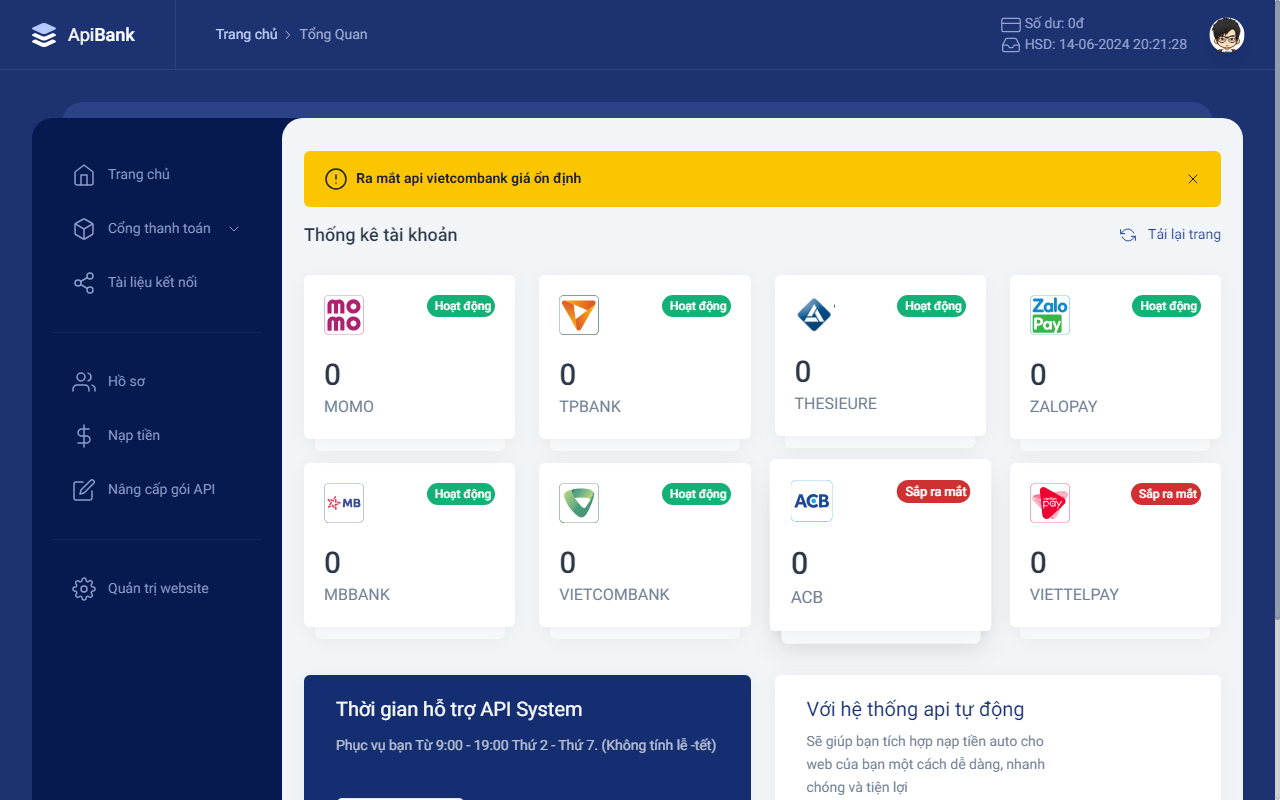Image resolution: width=1280 pixels, height=800 pixels.
Task: Click the Số dư: 0đ balance text
Action: coord(1055,24)
